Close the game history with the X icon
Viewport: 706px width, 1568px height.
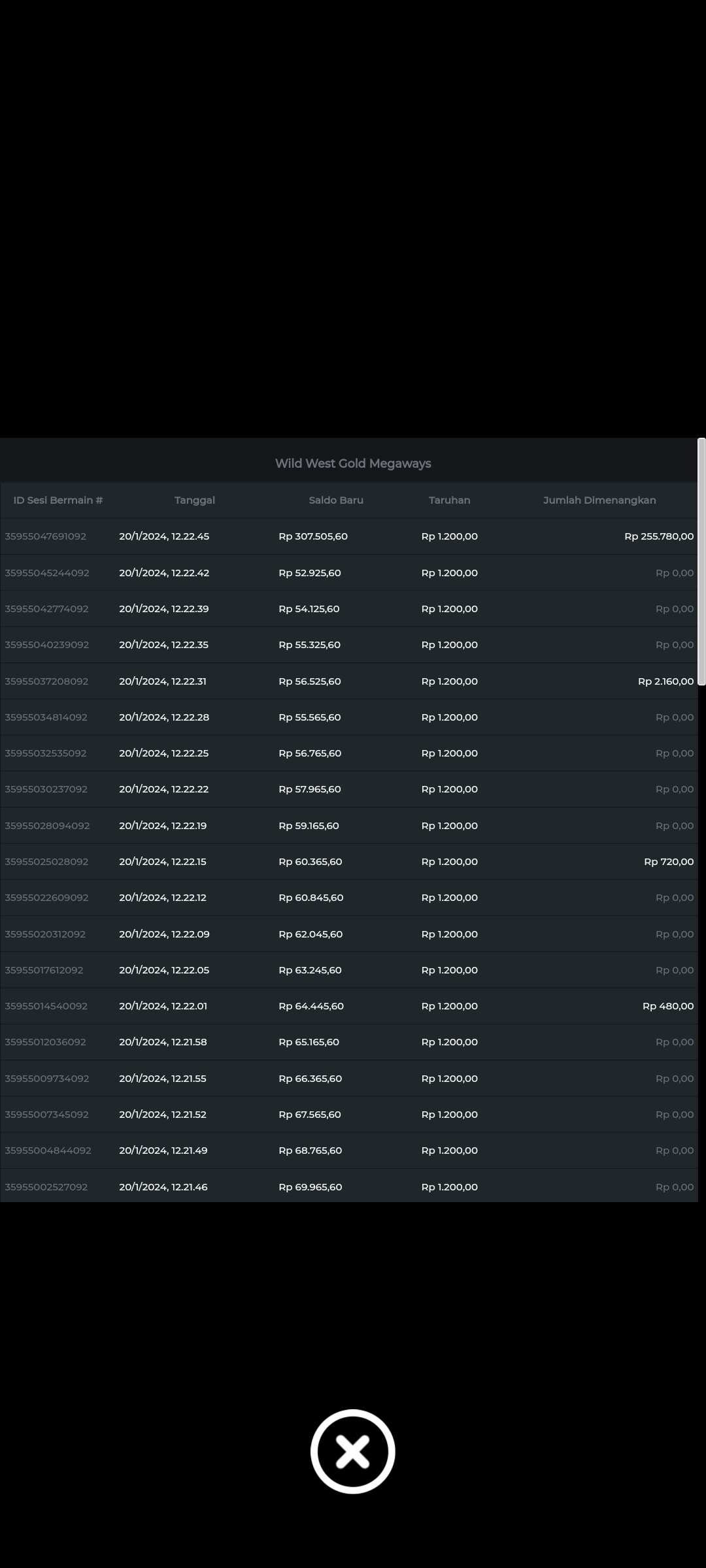[x=352, y=1451]
